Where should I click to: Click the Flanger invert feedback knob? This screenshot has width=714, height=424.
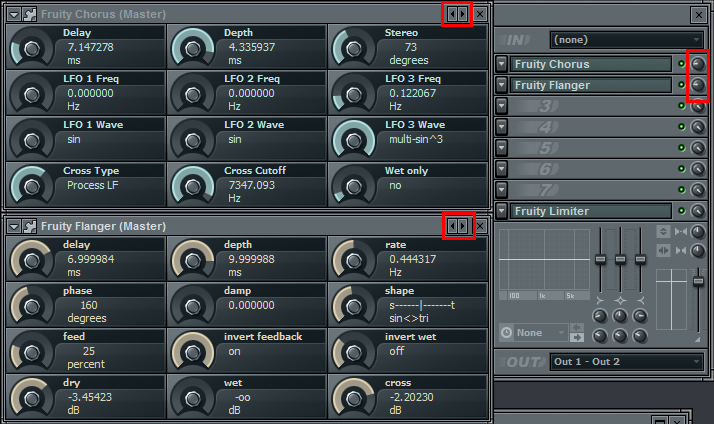point(193,352)
